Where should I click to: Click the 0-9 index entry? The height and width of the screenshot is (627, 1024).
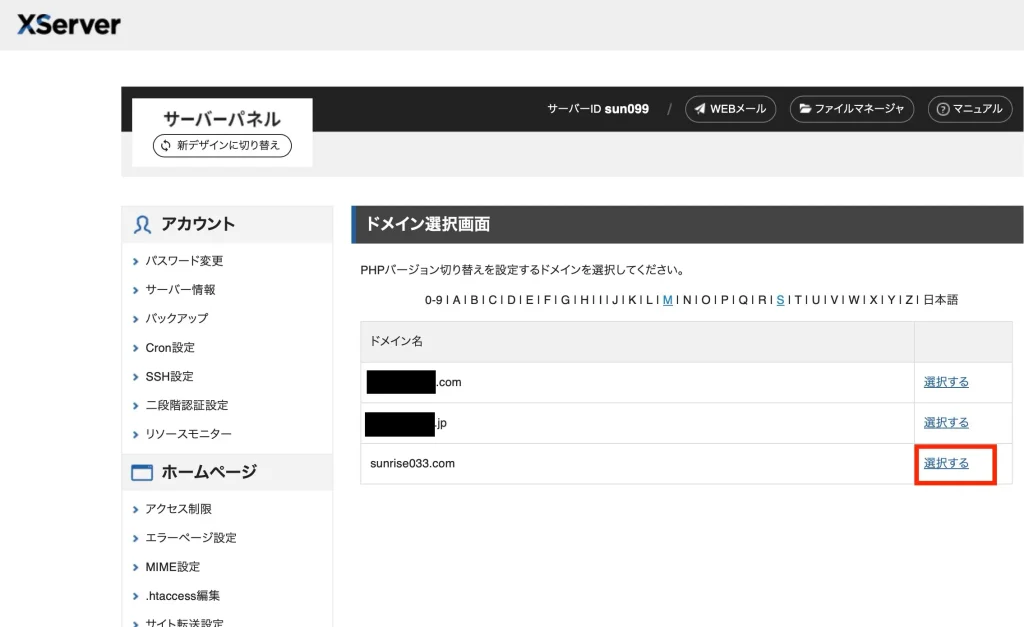(434, 300)
